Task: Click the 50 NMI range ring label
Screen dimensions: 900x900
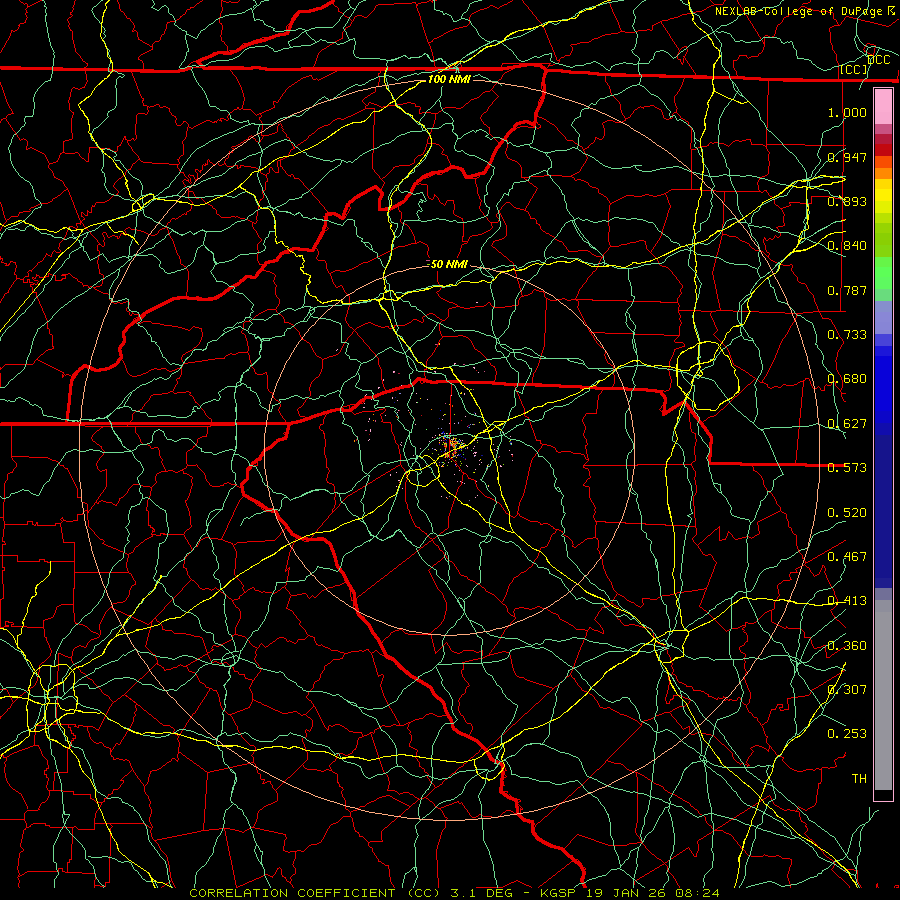Action: coord(449,265)
